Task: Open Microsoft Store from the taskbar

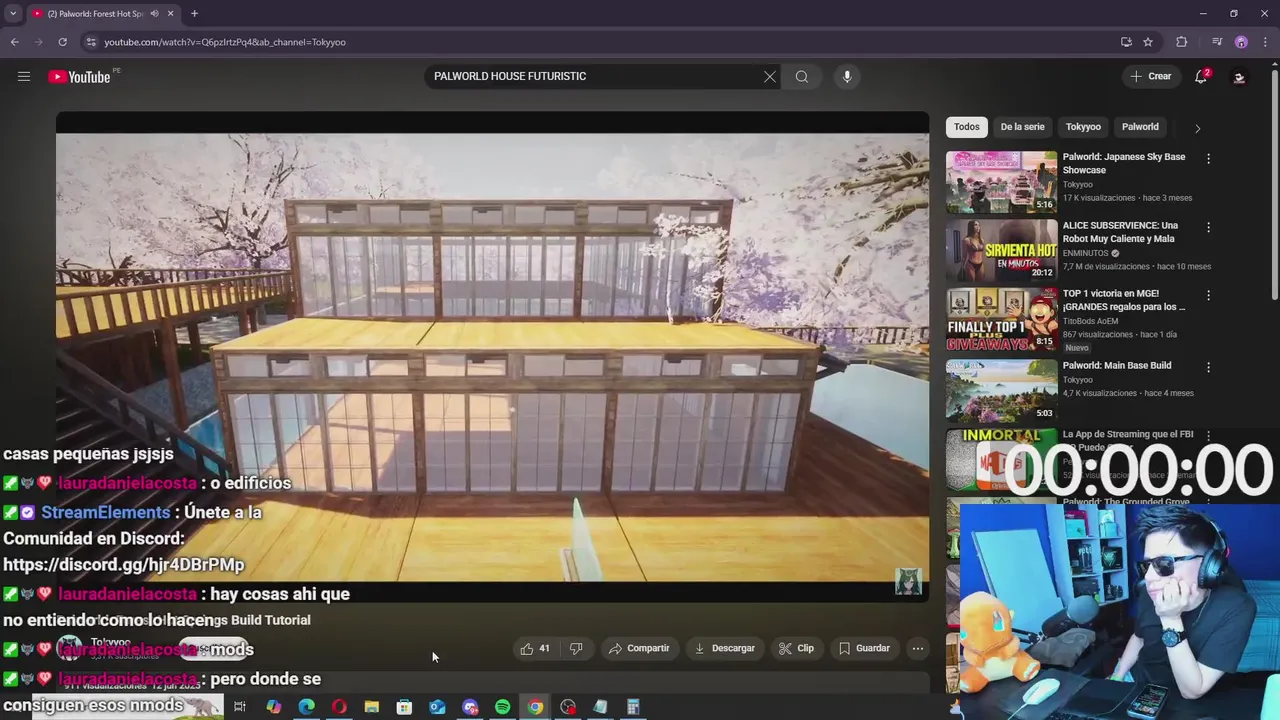Action: pos(404,707)
